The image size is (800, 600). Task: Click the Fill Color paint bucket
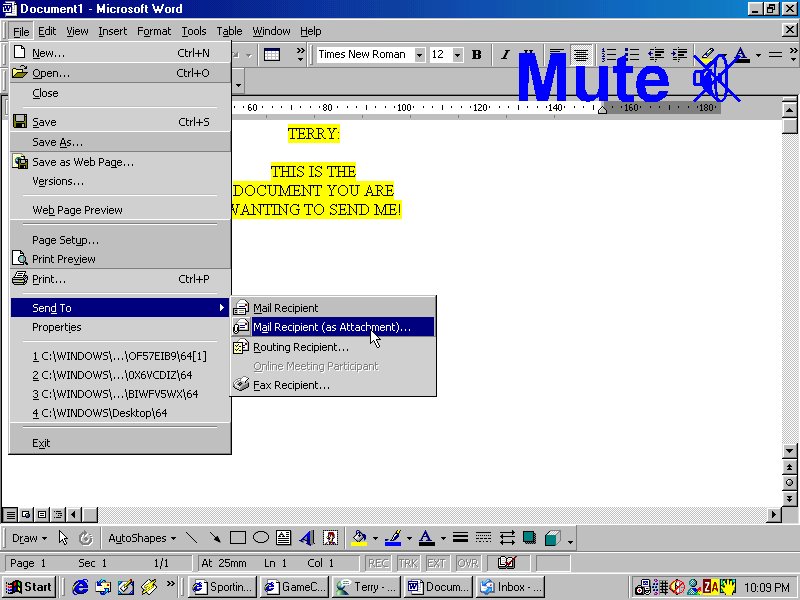point(359,538)
